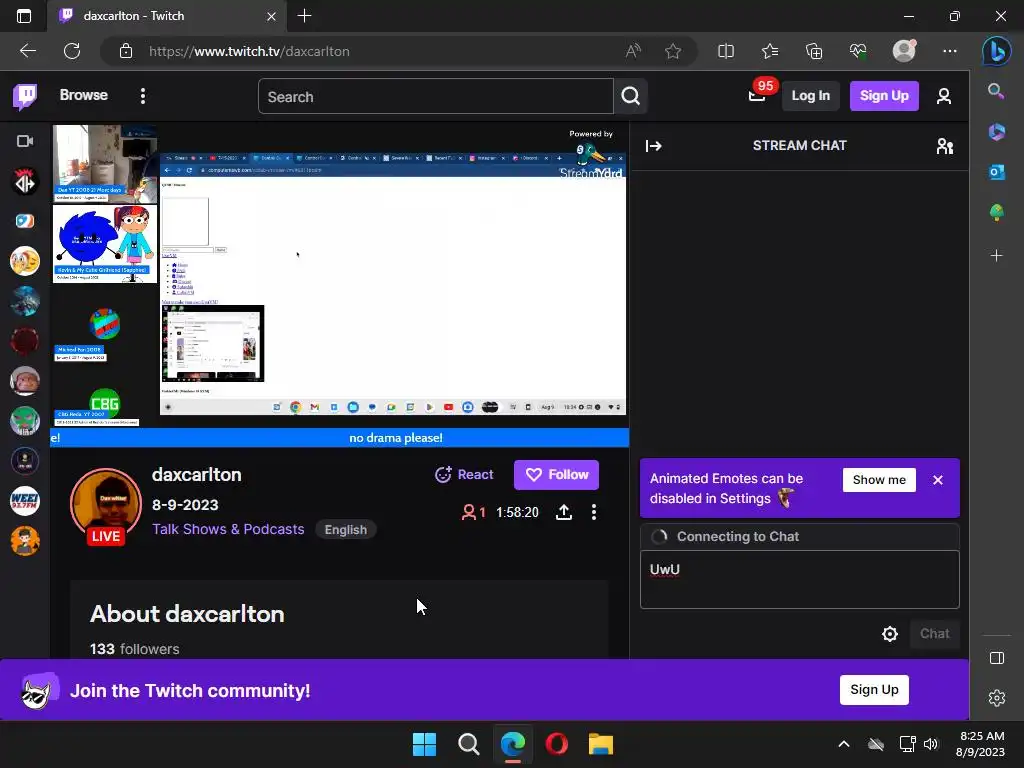This screenshot has width=1024, height=768.
Task: Open the Read aloud icon
Action: pyautogui.click(x=633, y=51)
